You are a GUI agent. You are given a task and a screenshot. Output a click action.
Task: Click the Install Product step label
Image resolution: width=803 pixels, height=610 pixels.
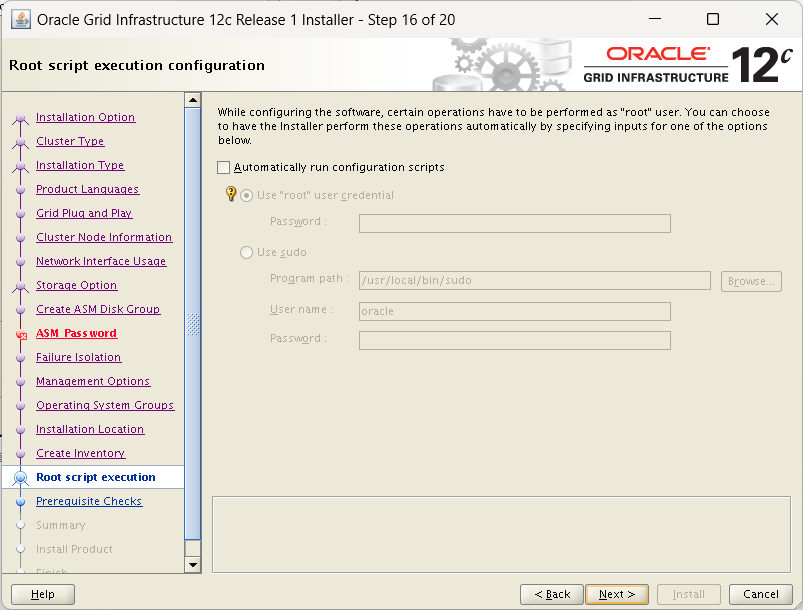tap(74, 549)
